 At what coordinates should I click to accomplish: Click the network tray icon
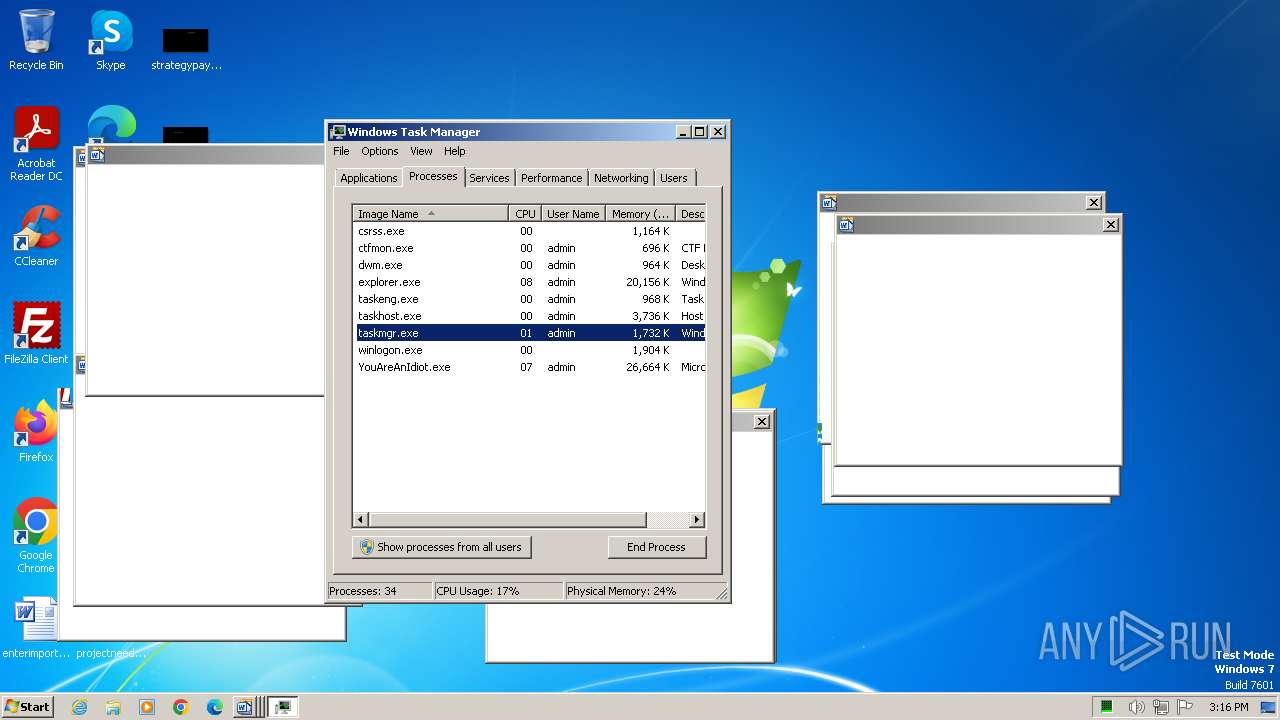[x=1161, y=707]
